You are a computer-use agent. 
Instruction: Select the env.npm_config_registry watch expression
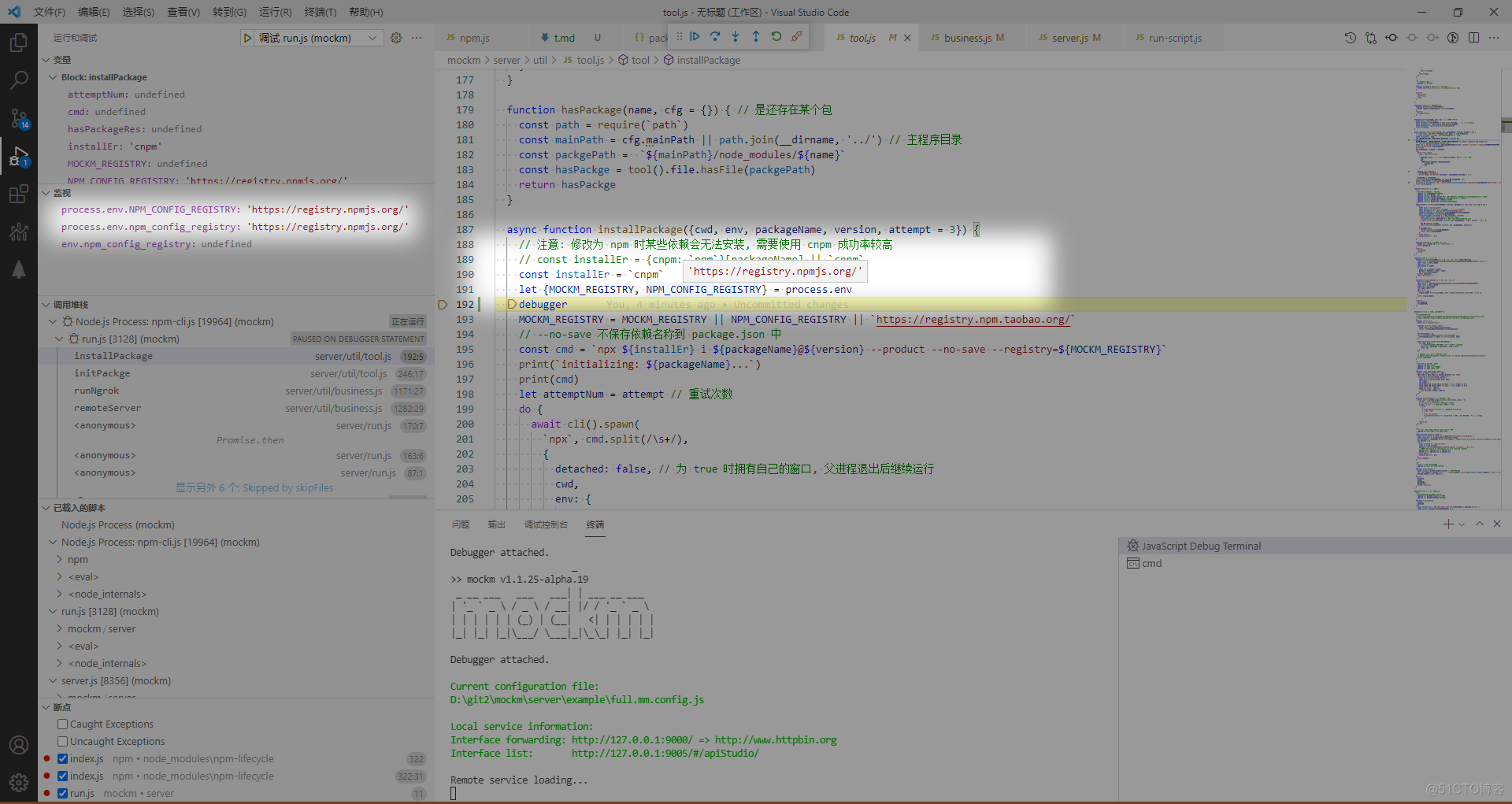point(236,245)
